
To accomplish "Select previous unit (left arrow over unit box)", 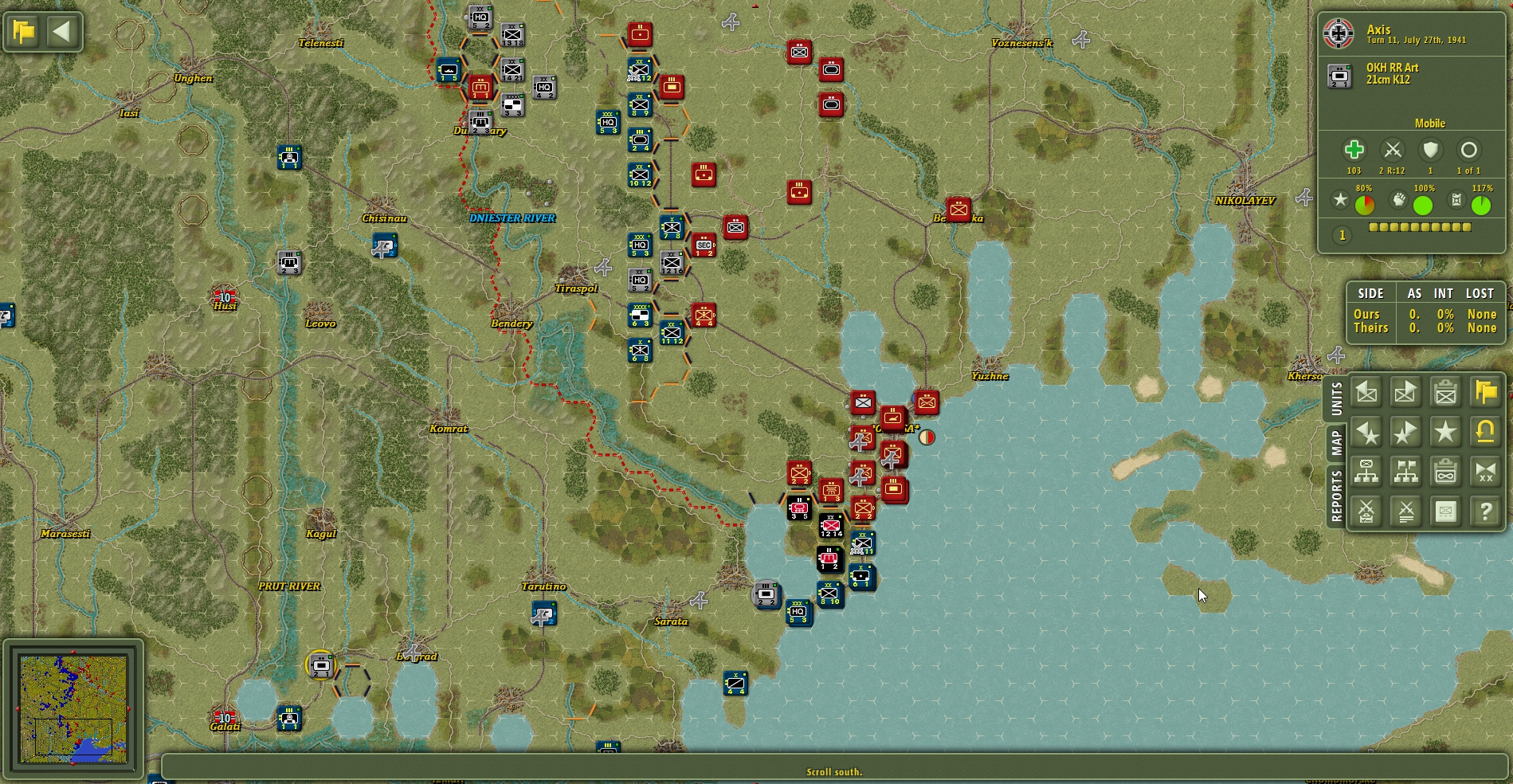I will [x=1366, y=392].
